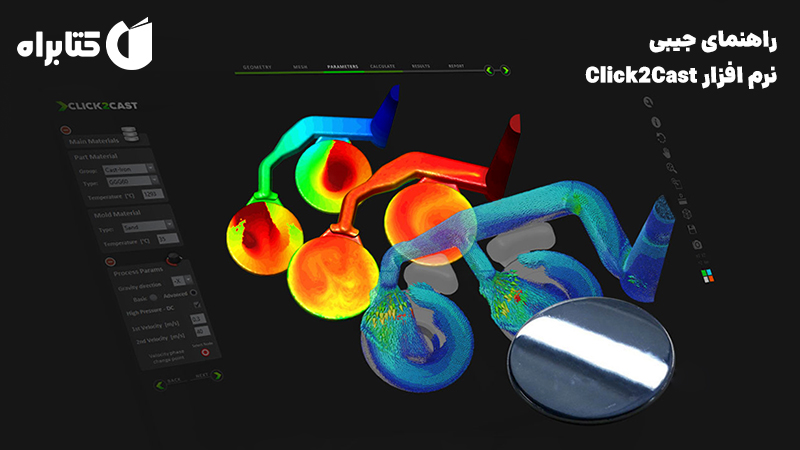
Task: Open the Mold Material Type dropdown
Action: (148, 226)
